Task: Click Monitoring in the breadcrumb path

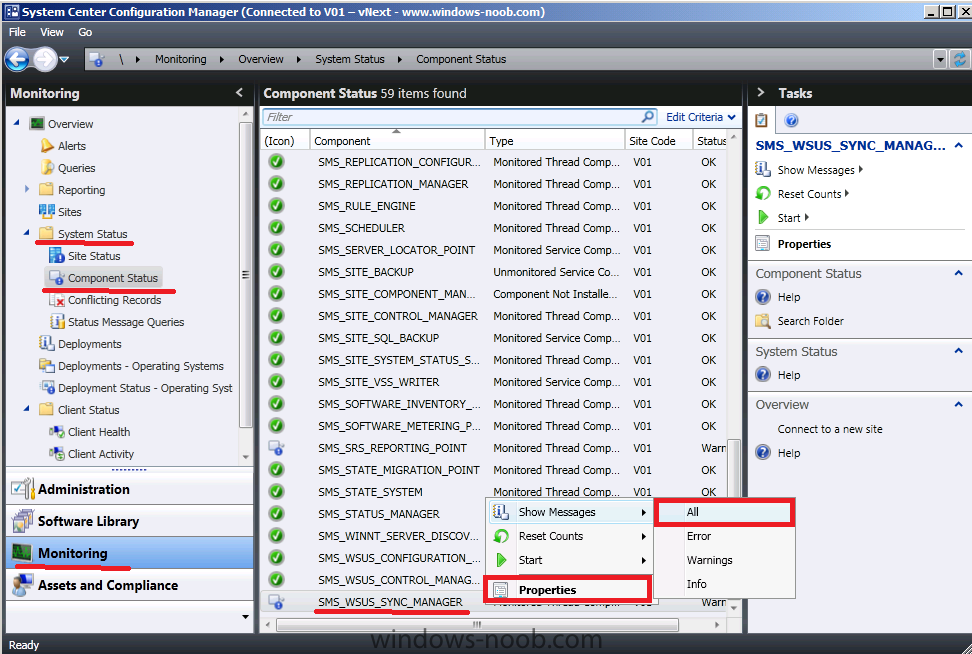Action: tap(180, 60)
